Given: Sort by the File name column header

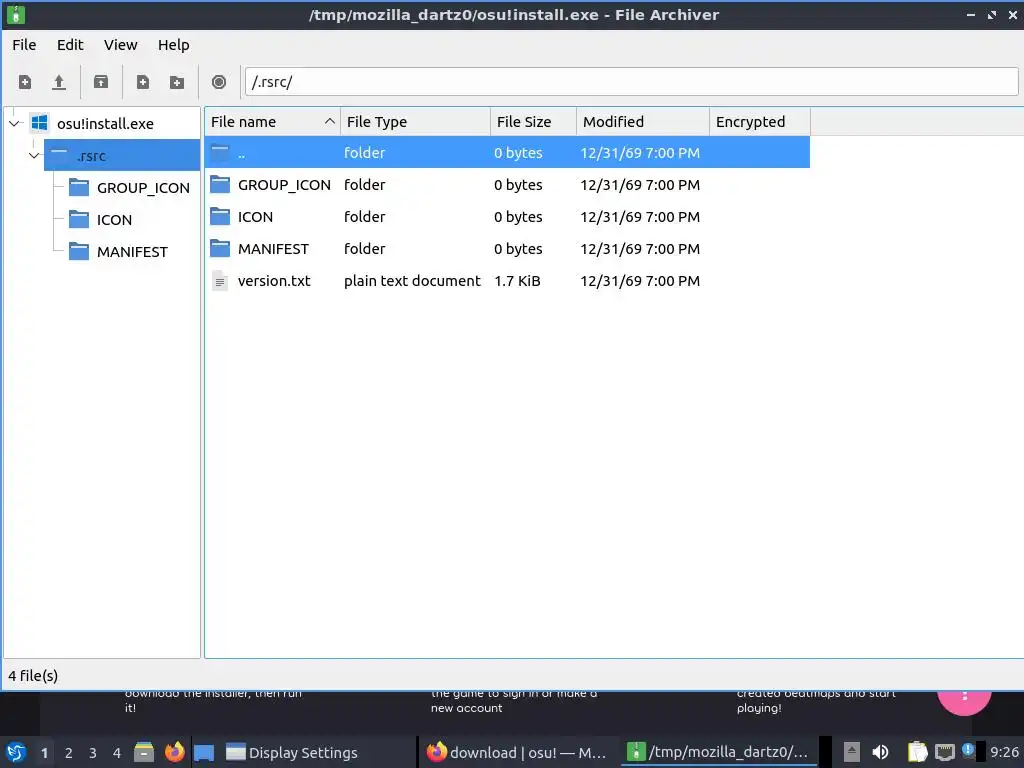Looking at the screenshot, I should [x=272, y=122].
